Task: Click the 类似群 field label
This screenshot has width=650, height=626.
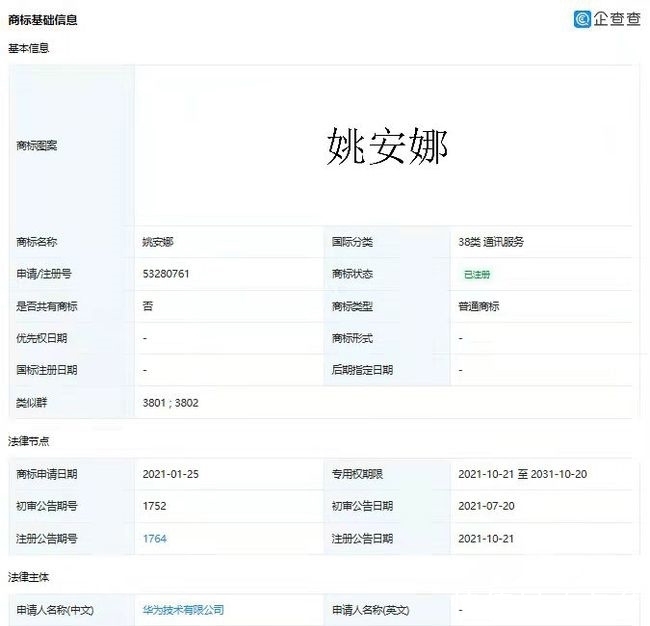Action: [32, 403]
